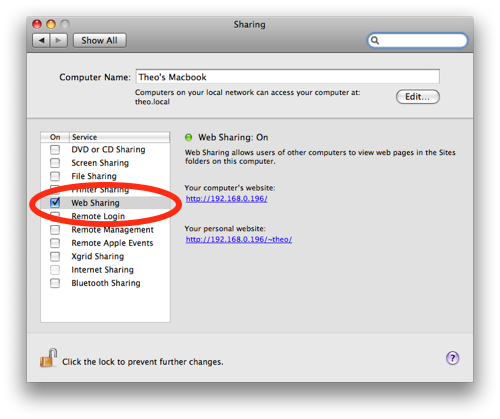Minimize the Sharing window with yellow button
Viewport: 500px width, 419px height.
pos(51,24)
